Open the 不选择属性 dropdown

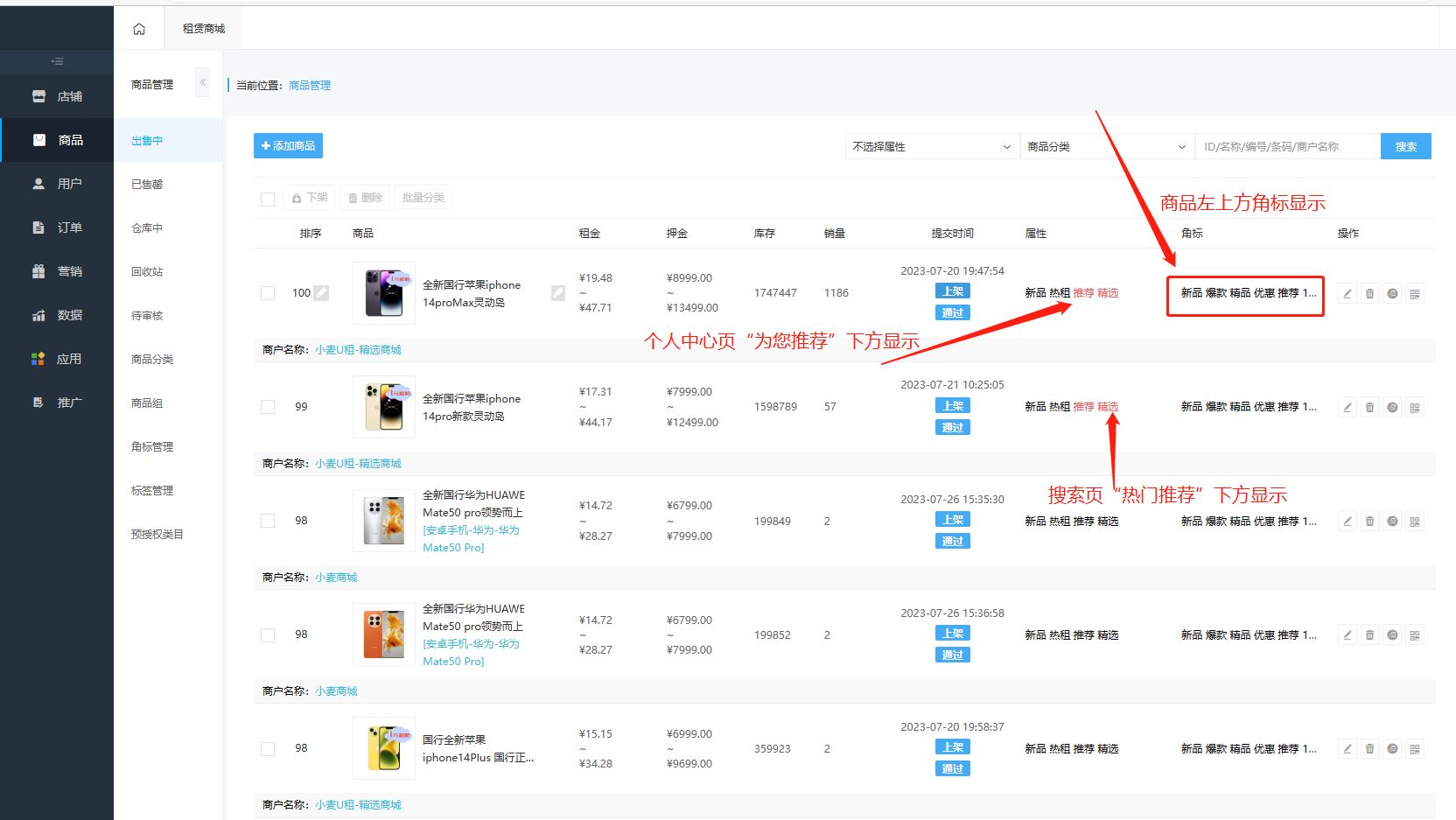pos(931,147)
